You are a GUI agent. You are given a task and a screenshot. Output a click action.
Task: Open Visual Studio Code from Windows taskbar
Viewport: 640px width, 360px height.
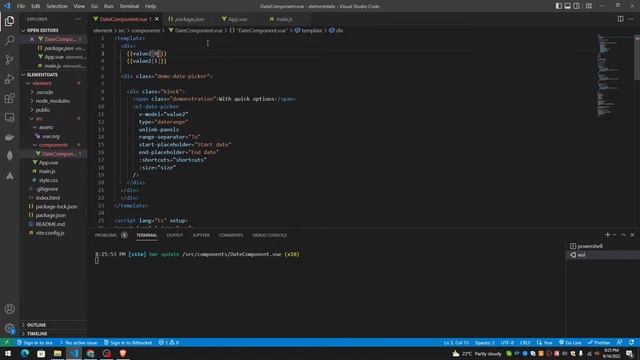pos(74,353)
